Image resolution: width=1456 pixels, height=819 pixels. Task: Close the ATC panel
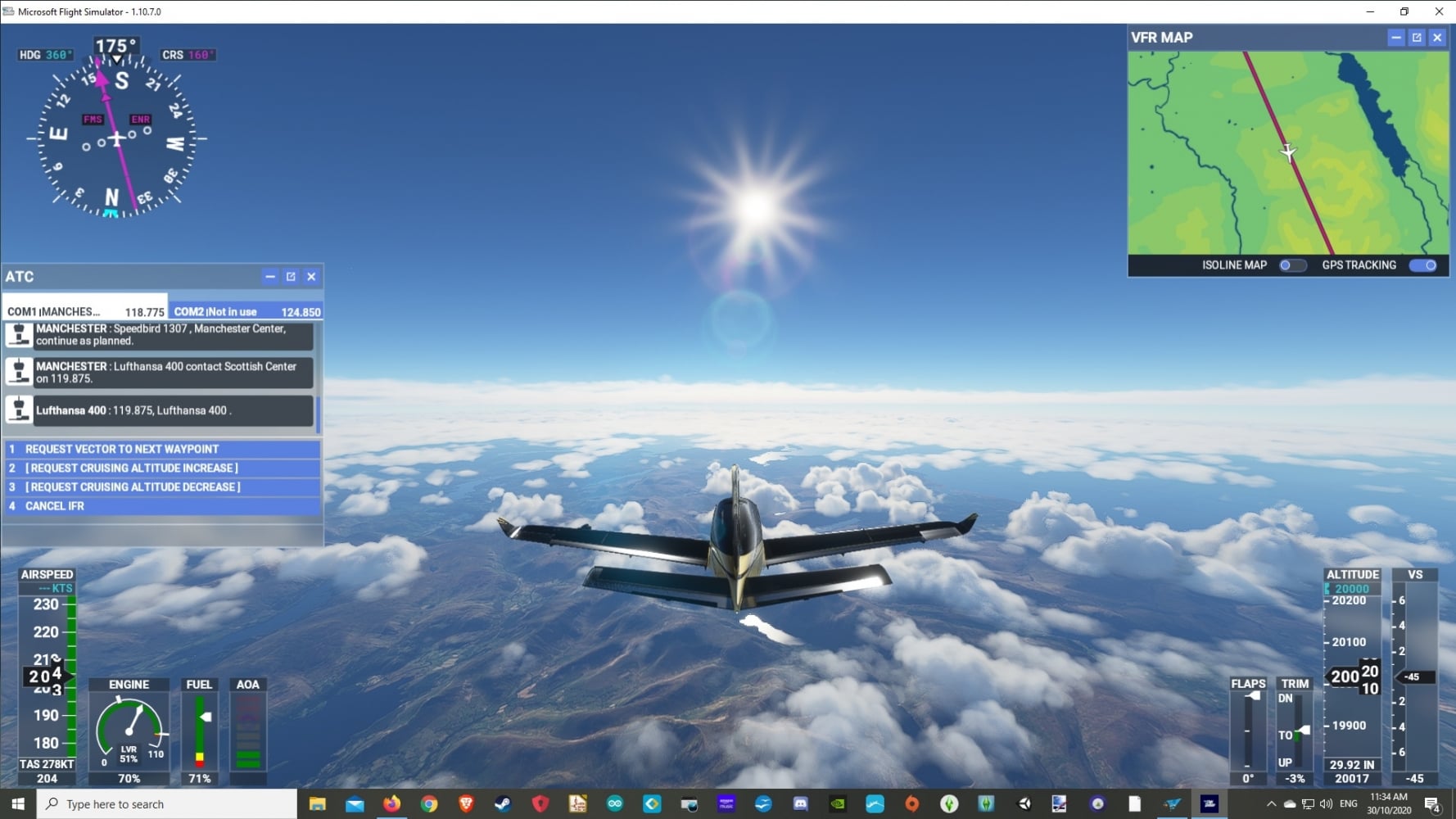tap(311, 277)
